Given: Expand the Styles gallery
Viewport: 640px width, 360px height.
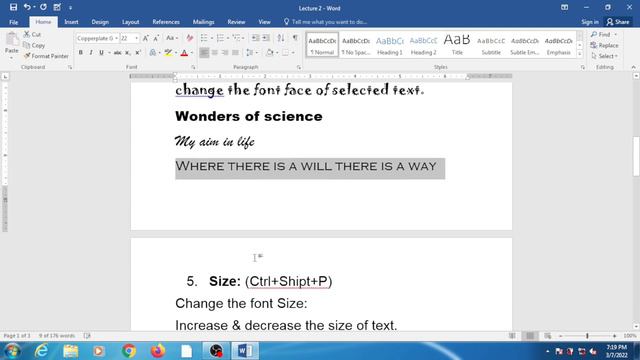Looking at the screenshot, I should point(580,53).
